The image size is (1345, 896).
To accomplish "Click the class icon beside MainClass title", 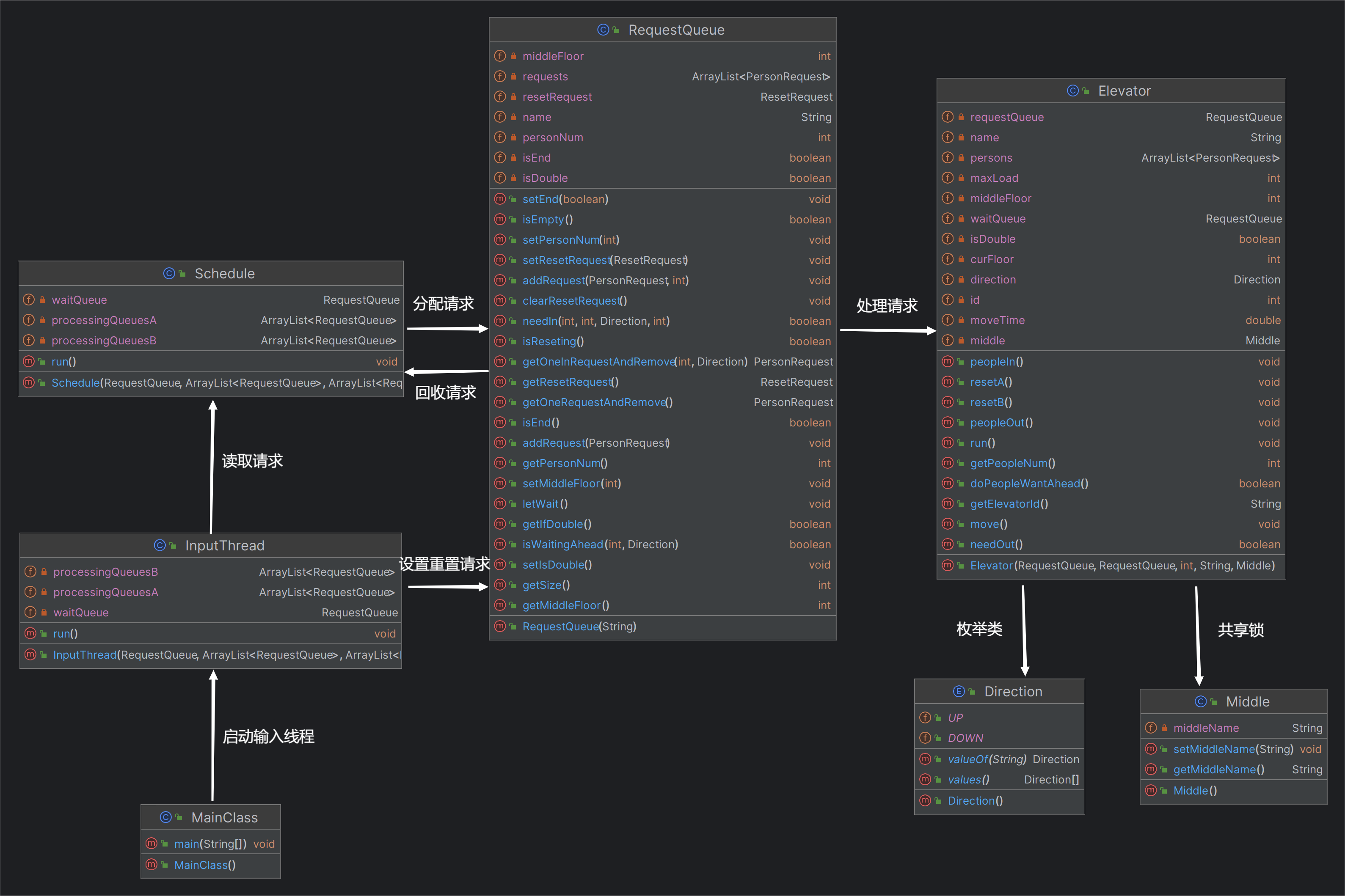I will tap(166, 818).
